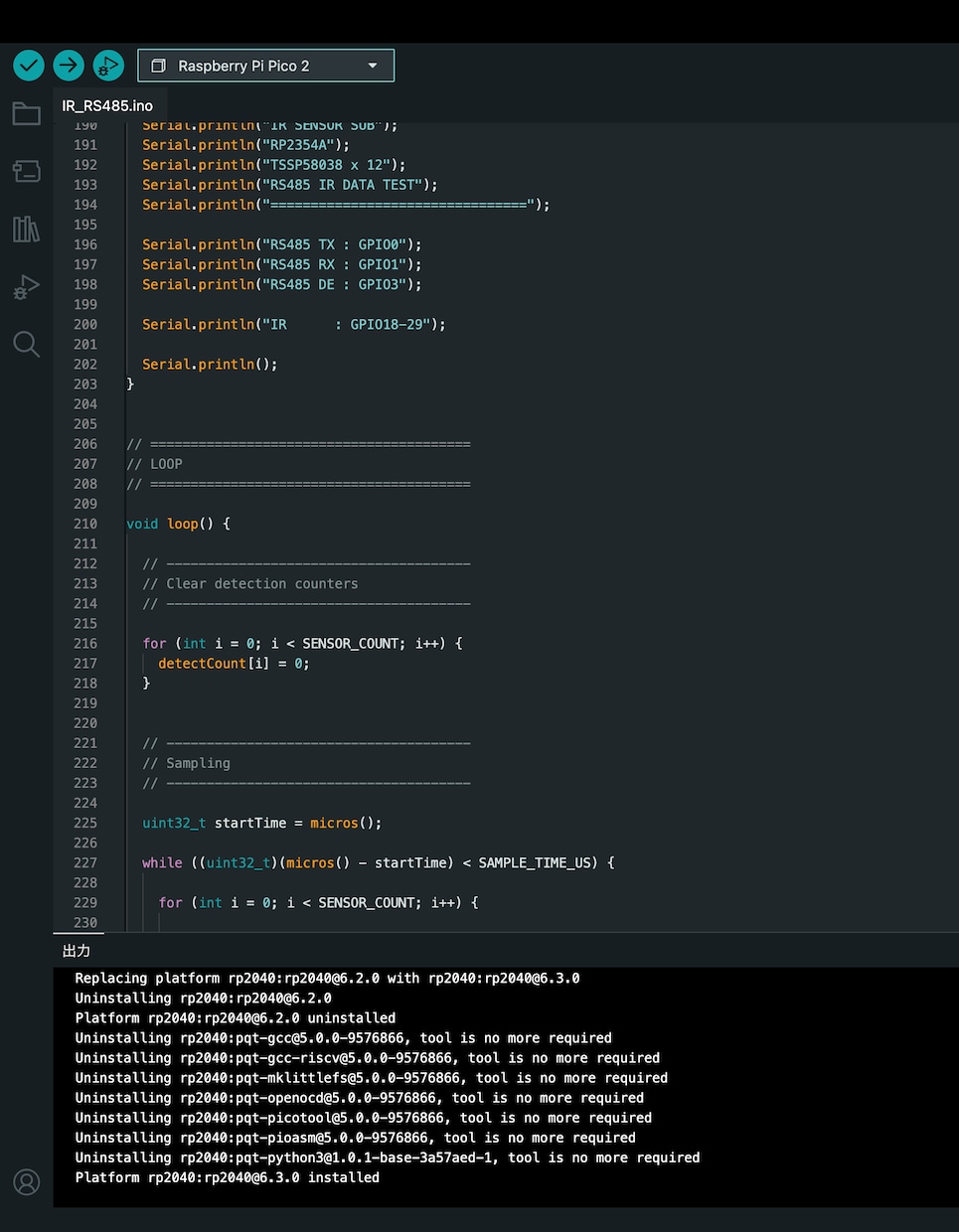Click the pqt-openocd uninstalling output line
This screenshot has width=959, height=1232.
359,1098
